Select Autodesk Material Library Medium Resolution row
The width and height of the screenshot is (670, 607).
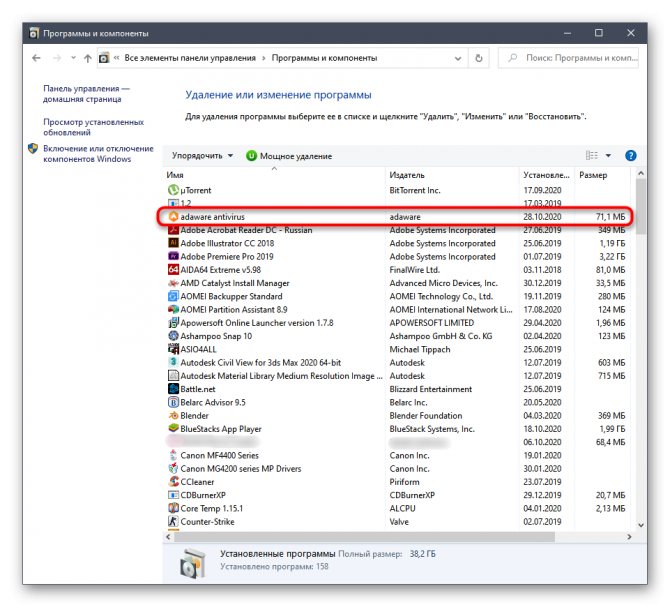click(x=396, y=375)
